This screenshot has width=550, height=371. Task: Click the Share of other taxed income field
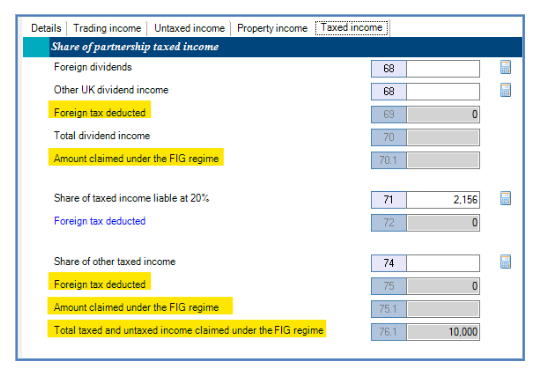443,263
